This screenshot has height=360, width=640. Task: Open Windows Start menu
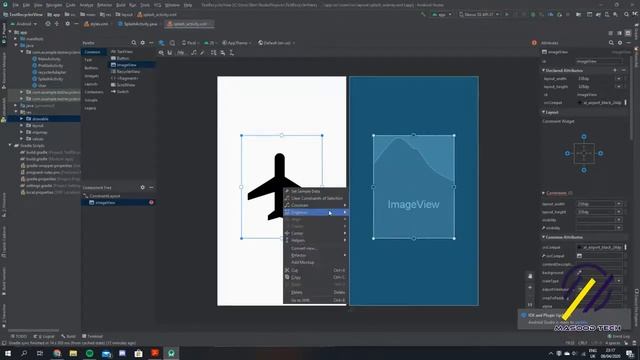(x=8, y=353)
